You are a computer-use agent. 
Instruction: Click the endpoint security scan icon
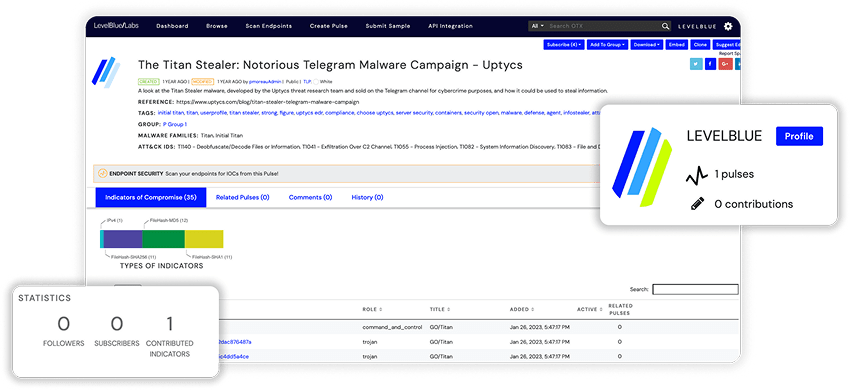tap(102, 174)
